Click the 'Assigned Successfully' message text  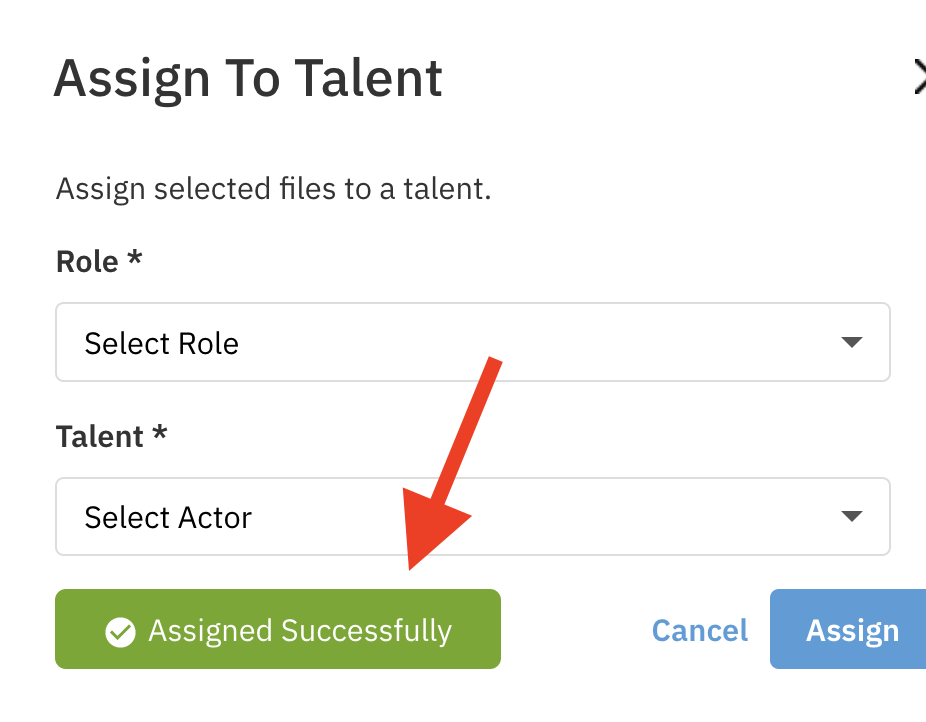[300, 632]
